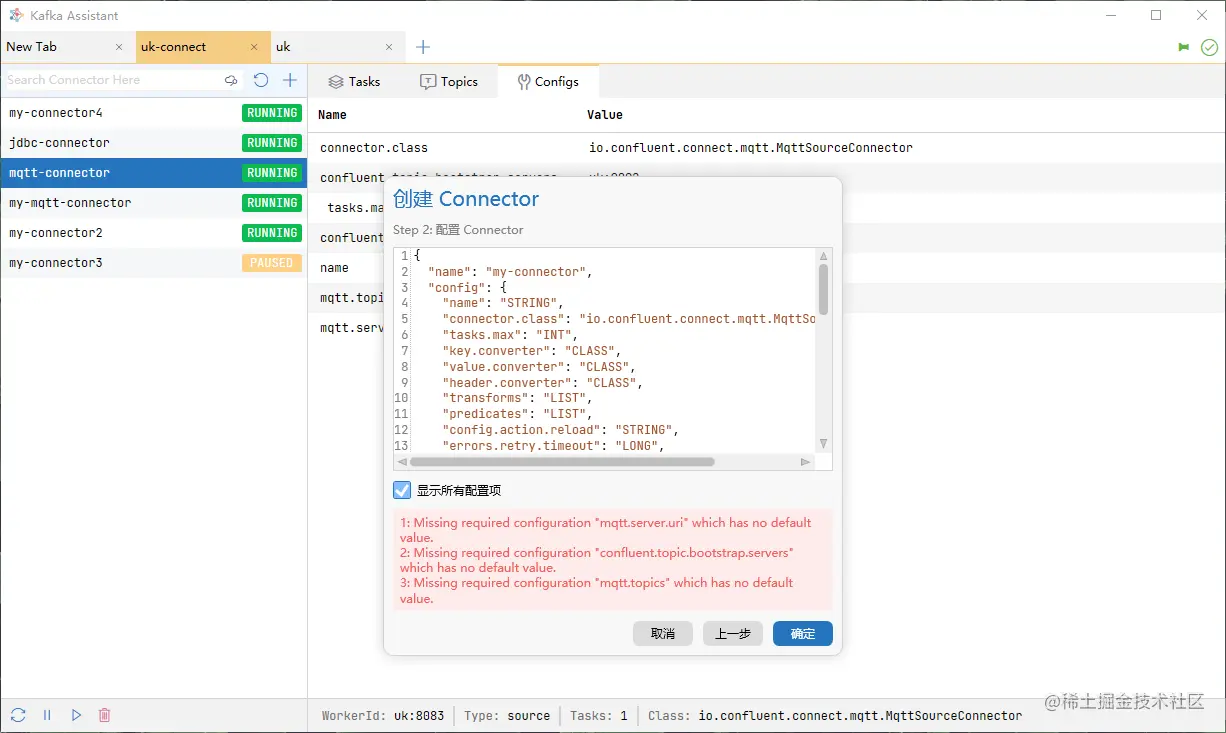Click editor scroll up arrow
Viewport: 1226px width, 733px height.
[x=823, y=256]
